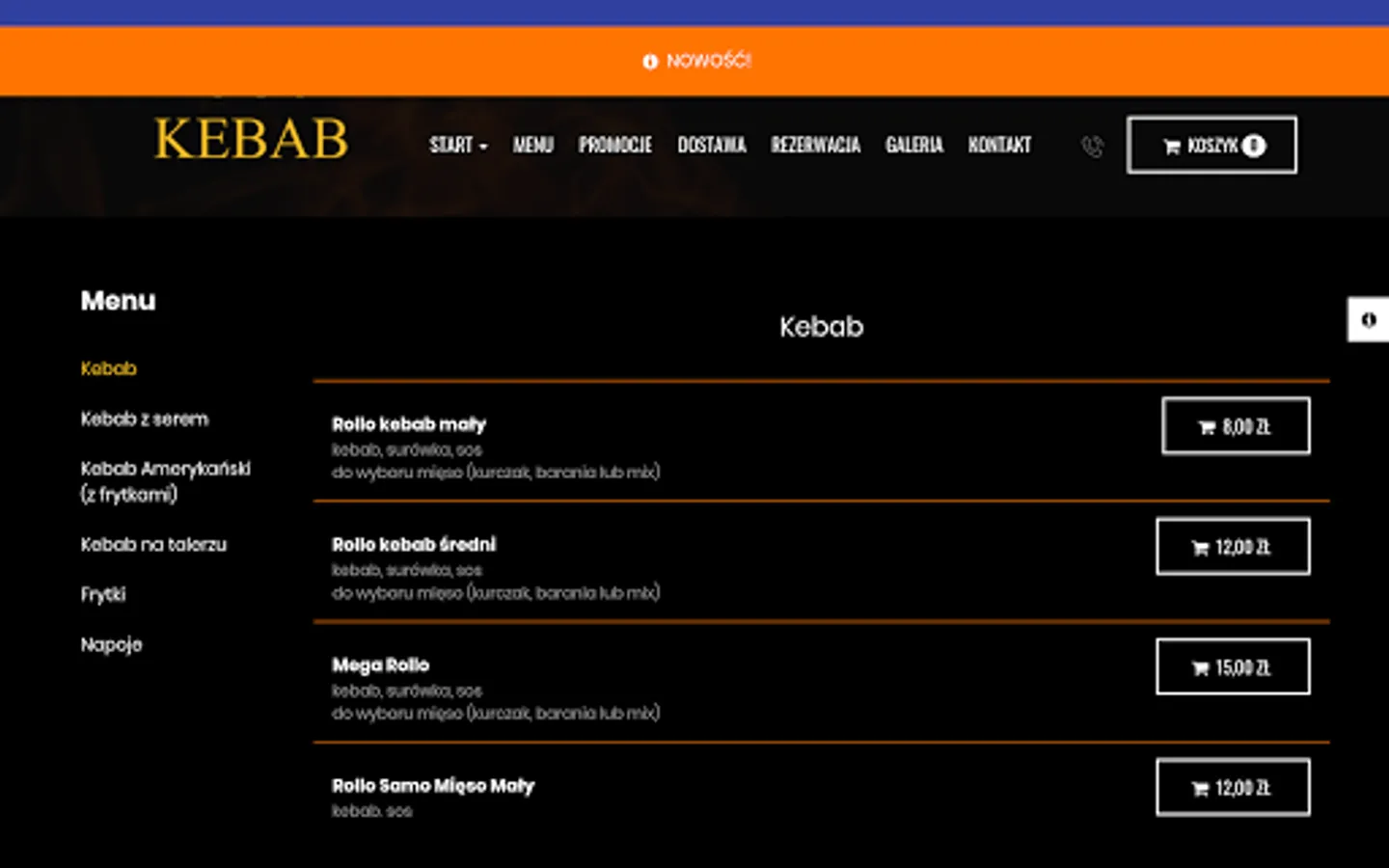Go to the PROMOCJE page
The height and width of the screenshot is (868, 1389).
pos(615,146)
